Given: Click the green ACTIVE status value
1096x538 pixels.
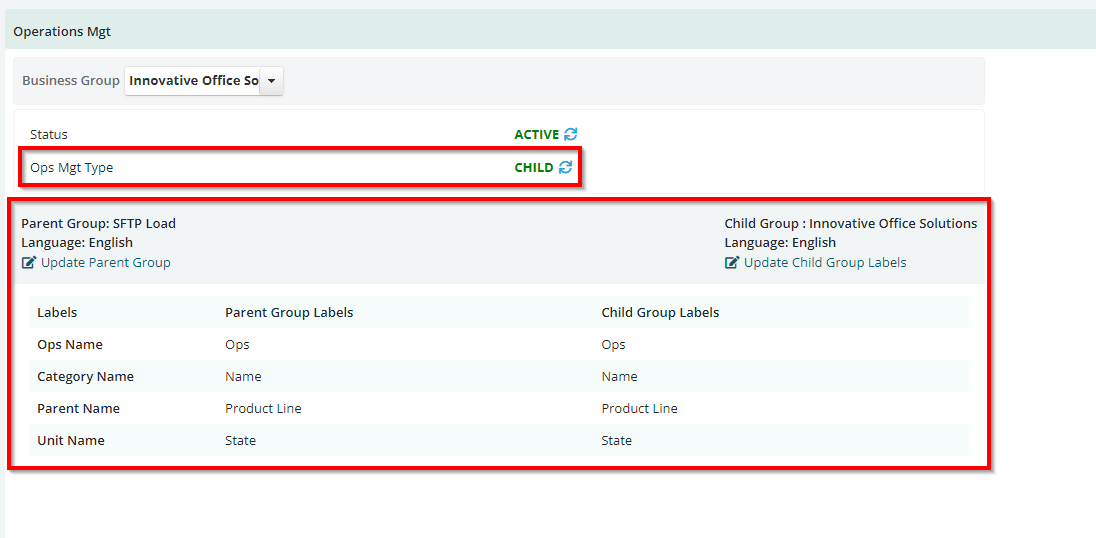Looking at the screenshot, I should (x=537, y=134).
